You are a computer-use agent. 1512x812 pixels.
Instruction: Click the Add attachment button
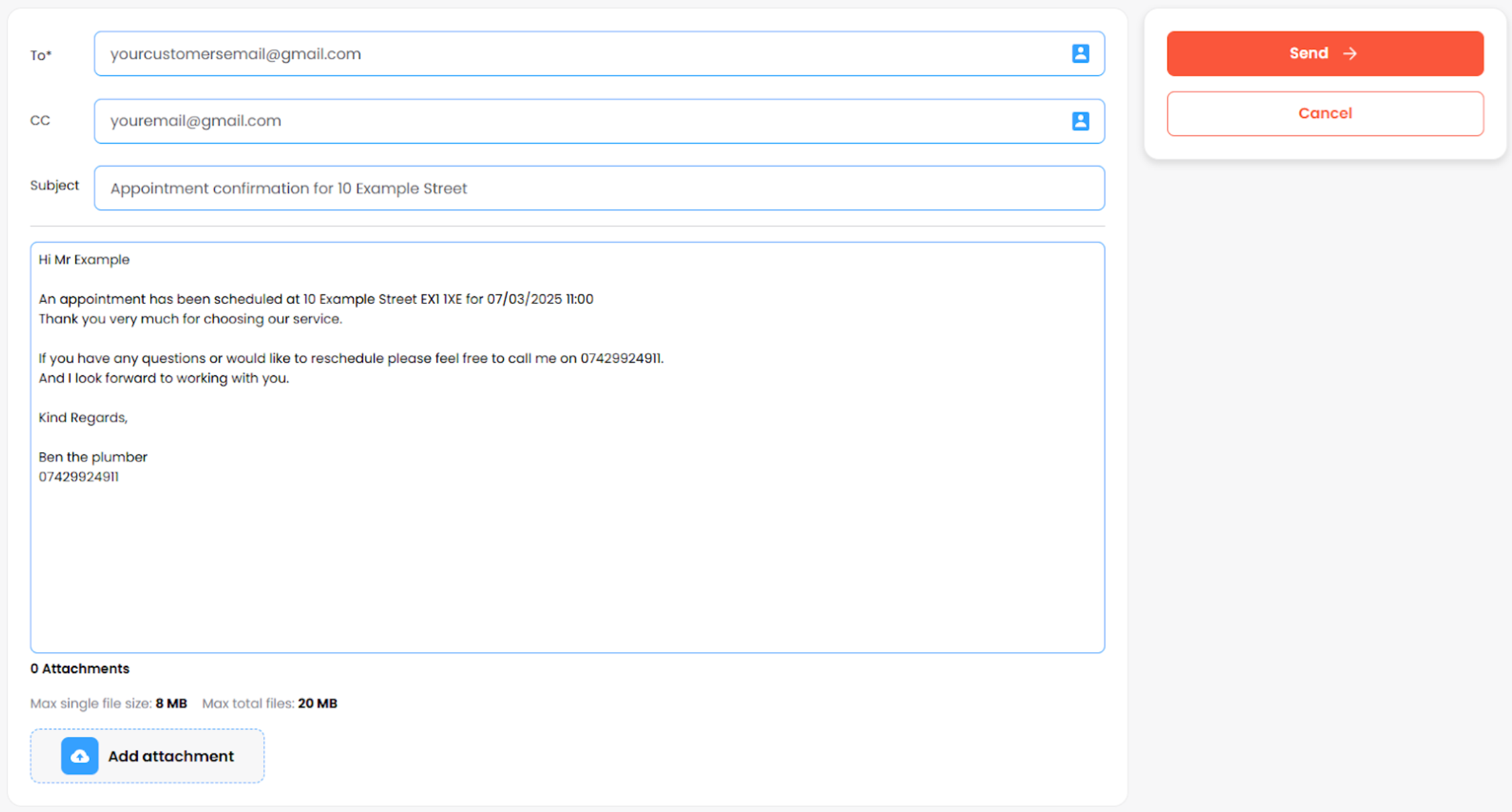click(147, 756)
